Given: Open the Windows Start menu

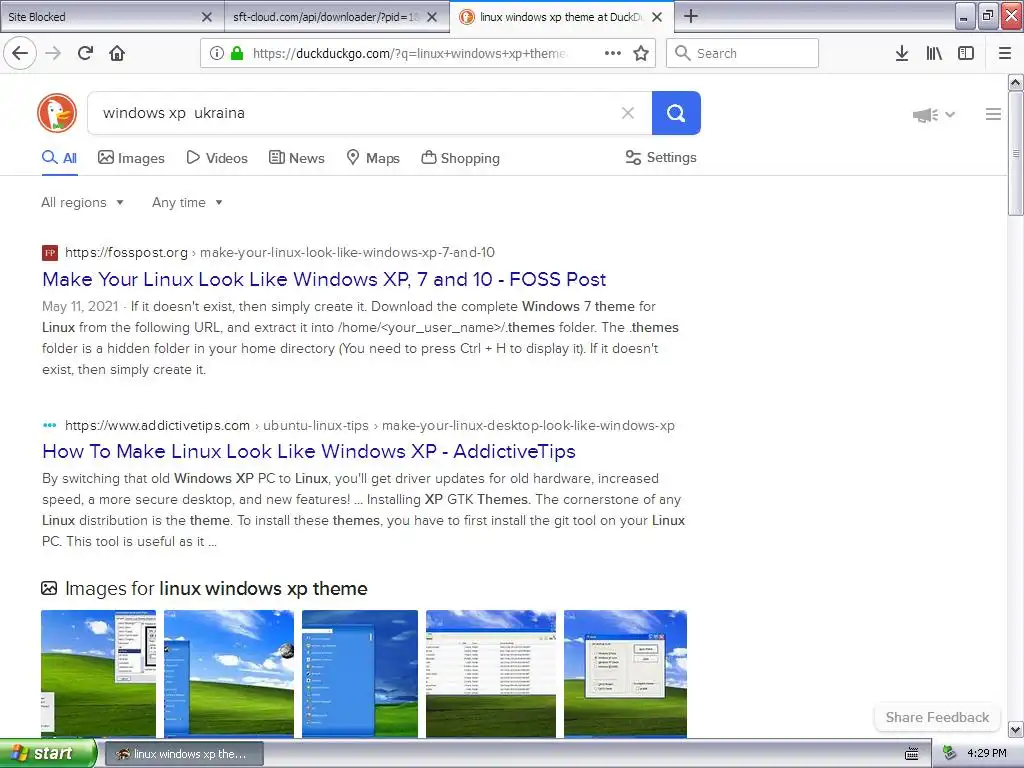Looking at the screenshot, I should click(x=48, y=753).
